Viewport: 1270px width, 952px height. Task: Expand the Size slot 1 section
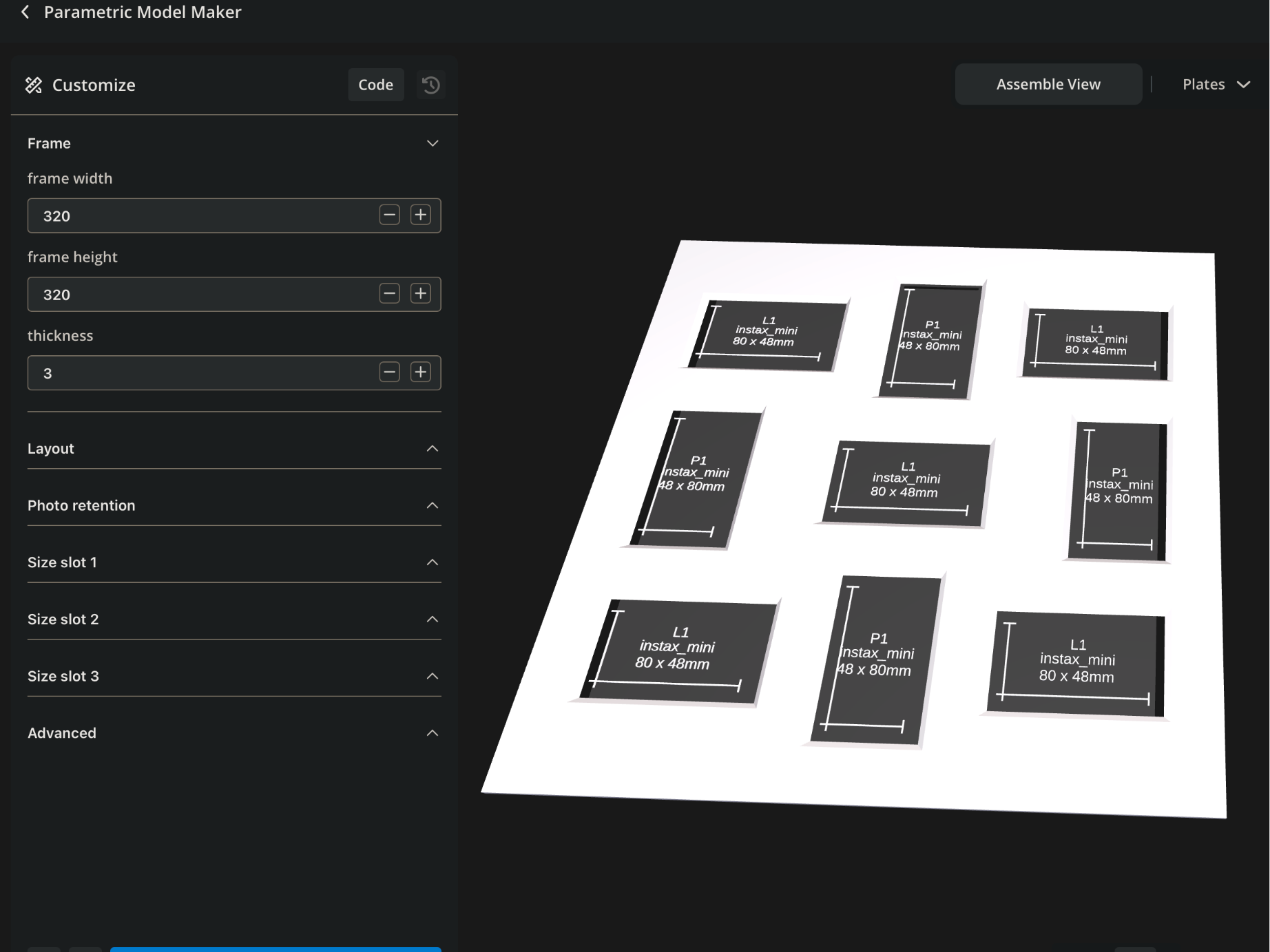234,562
